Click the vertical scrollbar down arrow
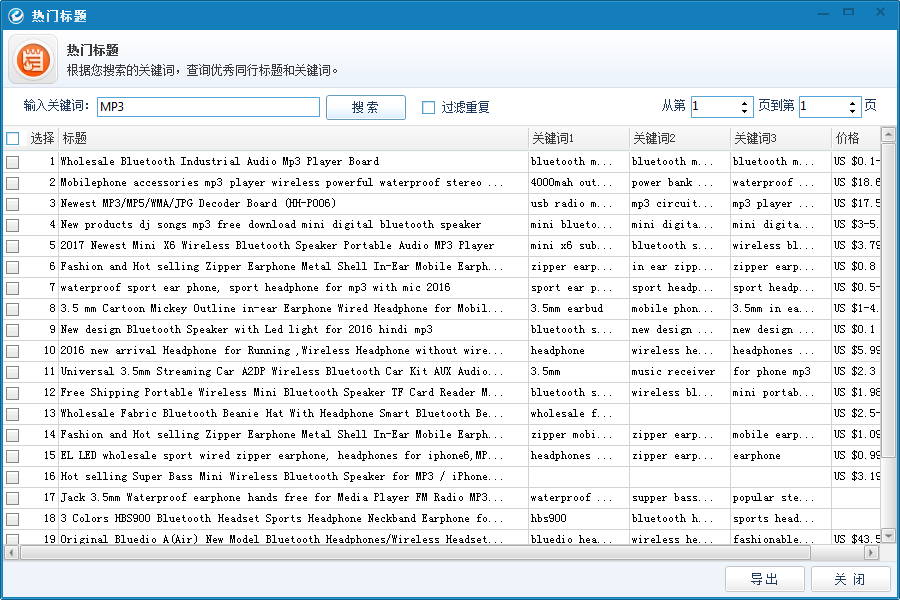Viewport: 900px width, 600px height. pos(888,537)
